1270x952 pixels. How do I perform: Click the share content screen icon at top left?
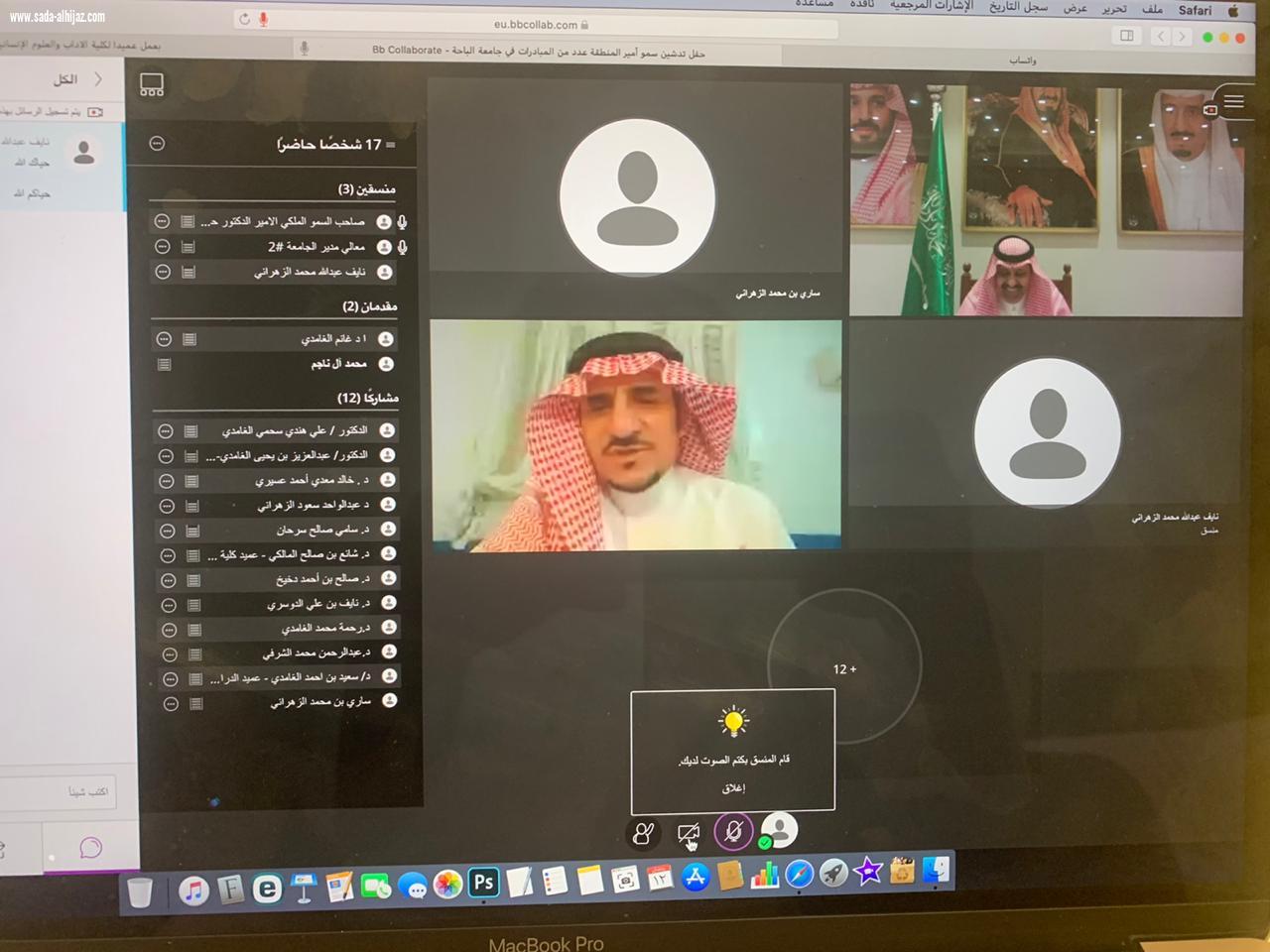point(151,84)
